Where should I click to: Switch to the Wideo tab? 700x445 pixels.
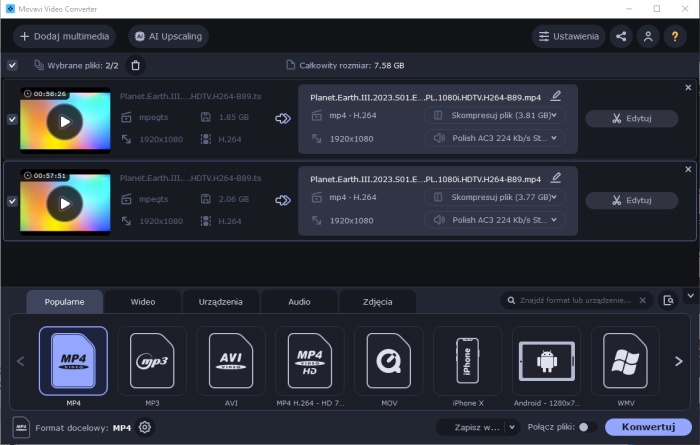[x=143, y=302]
